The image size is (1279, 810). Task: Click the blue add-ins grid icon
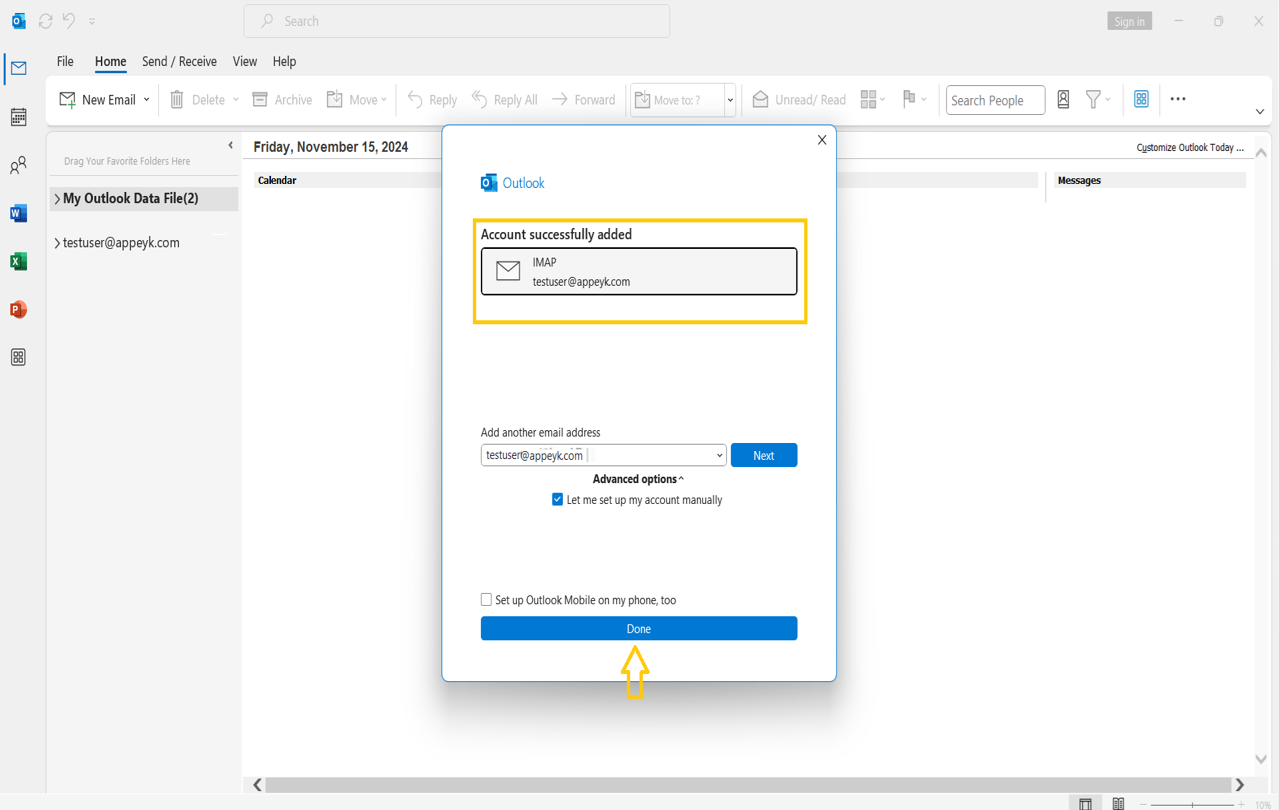[1141, 99]
